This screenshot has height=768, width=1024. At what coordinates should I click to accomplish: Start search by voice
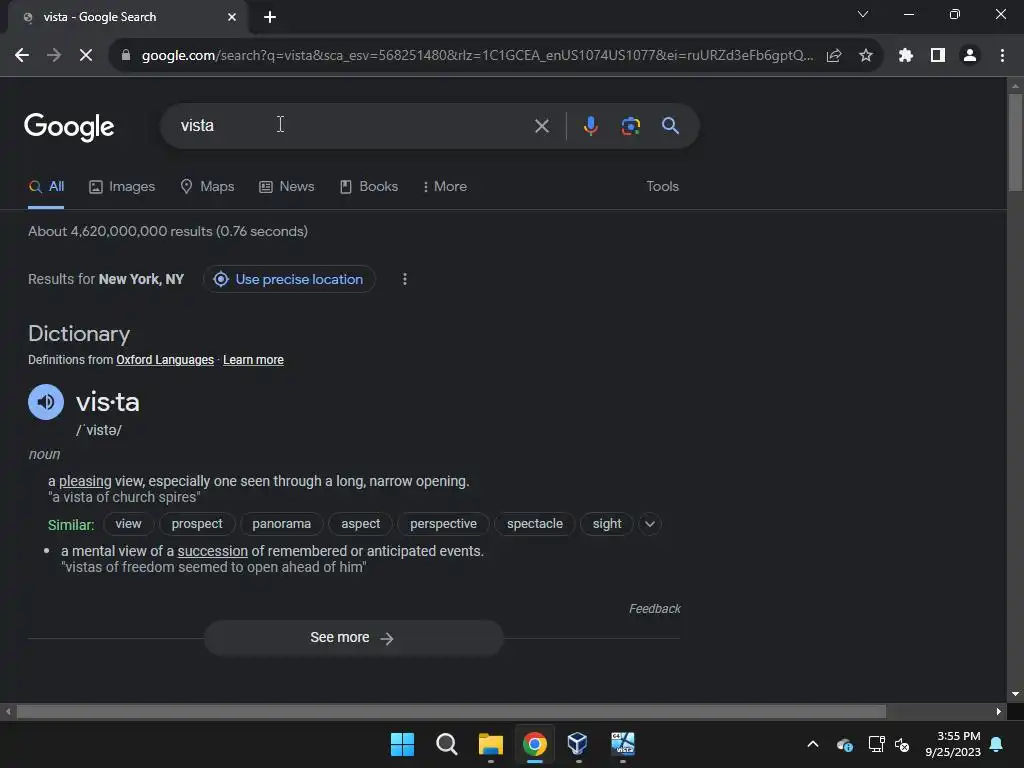tap(590, 126)
